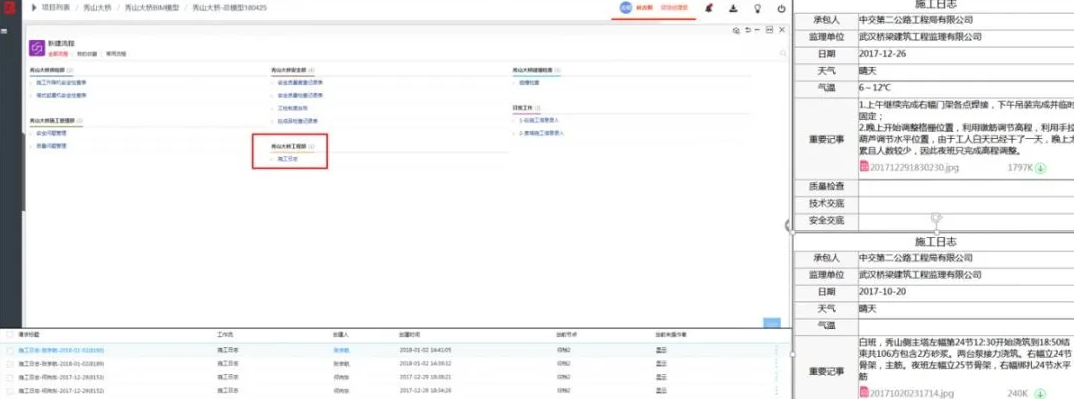Click date value 2017-12-26 in log
This screenshot has width=1074, height=399.
[x=883, y=53]
